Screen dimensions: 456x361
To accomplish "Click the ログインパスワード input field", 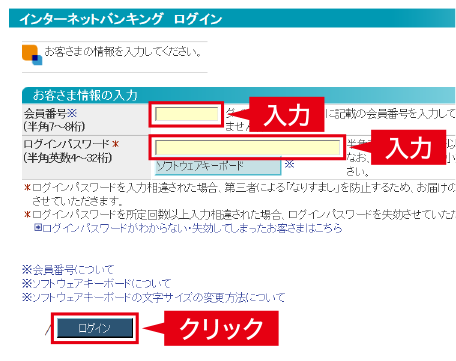I will 247,147.
